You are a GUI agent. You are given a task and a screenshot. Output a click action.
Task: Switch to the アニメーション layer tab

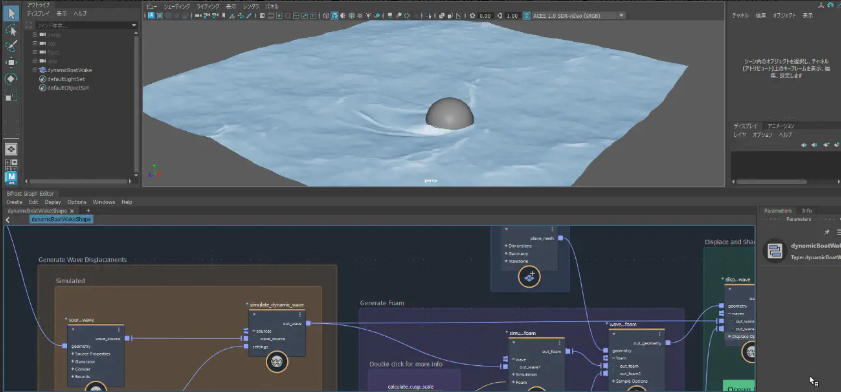(781, 126)
